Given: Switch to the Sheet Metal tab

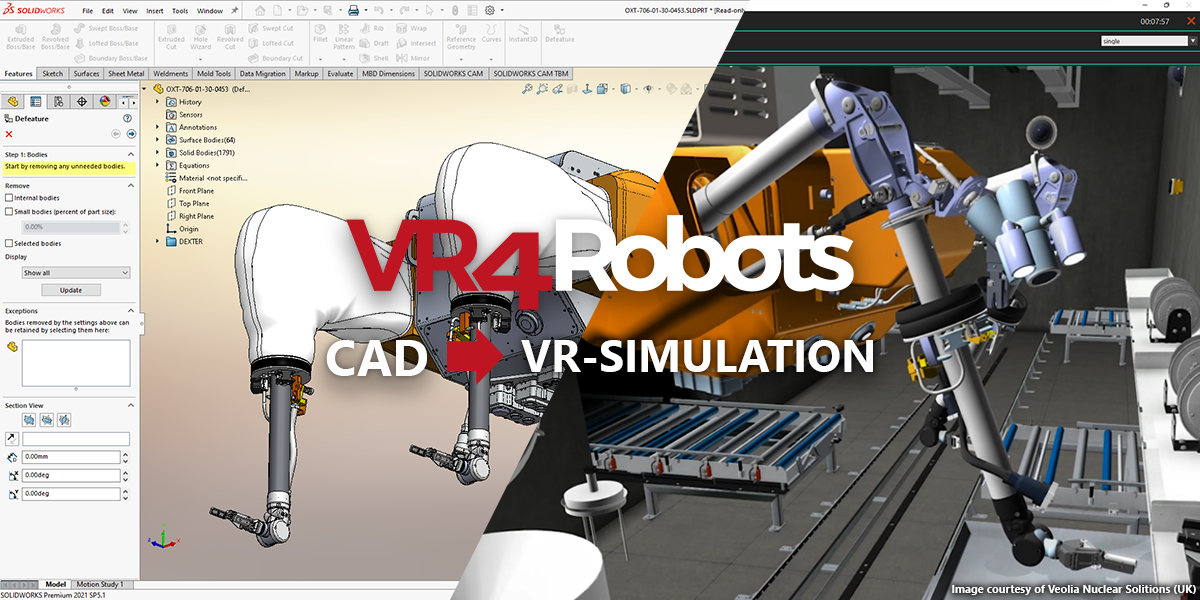Looking at the screenshot, I should point(126,73).
